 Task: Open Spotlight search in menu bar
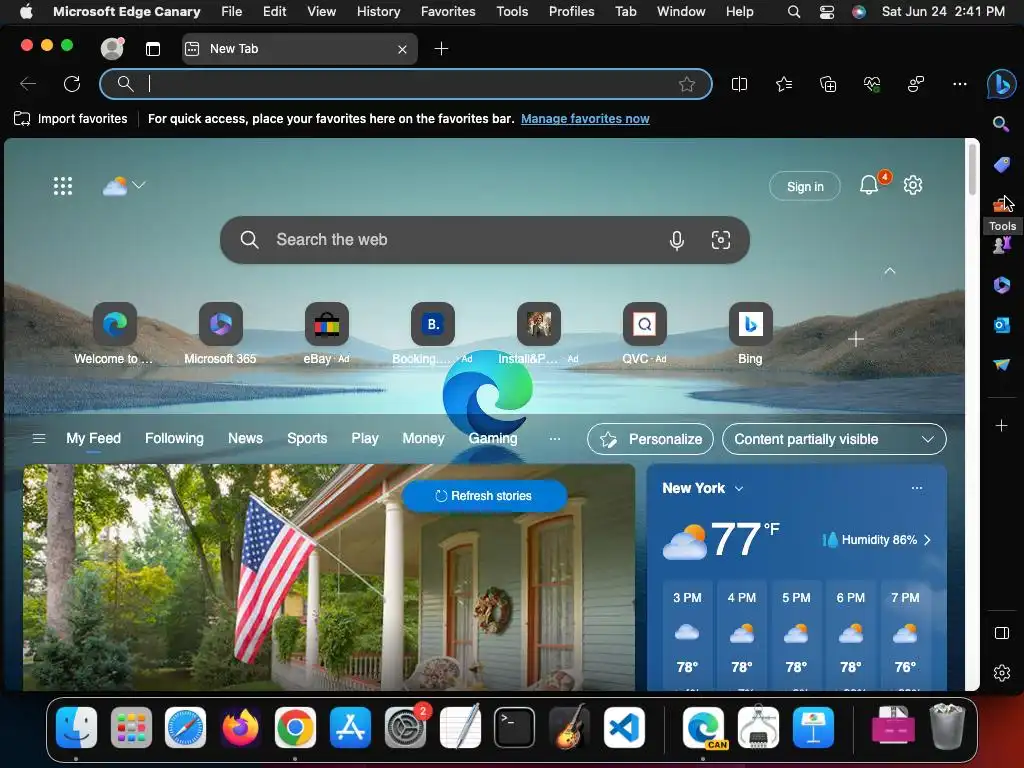[793, 11]
